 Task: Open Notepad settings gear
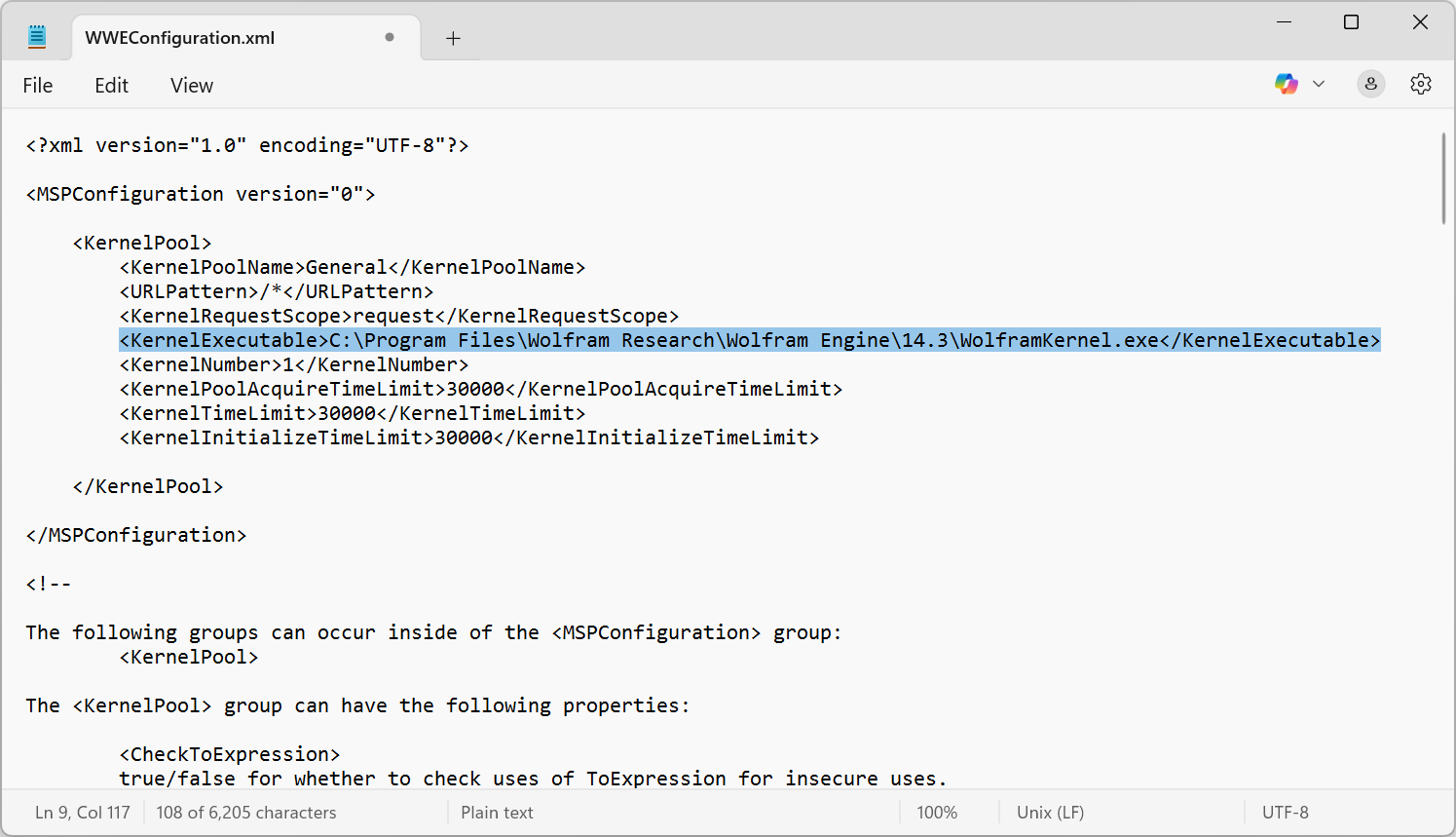pos(1420,84)
